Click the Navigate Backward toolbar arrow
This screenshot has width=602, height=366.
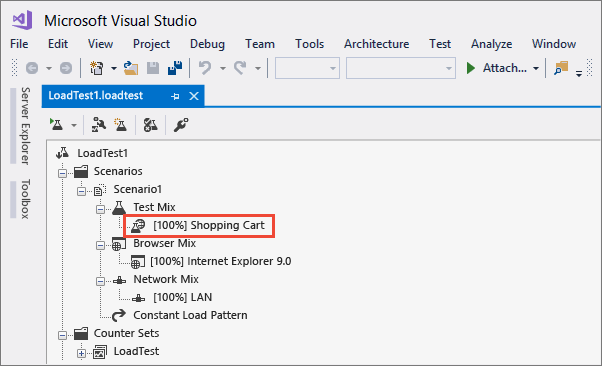[x=32, y=68]
